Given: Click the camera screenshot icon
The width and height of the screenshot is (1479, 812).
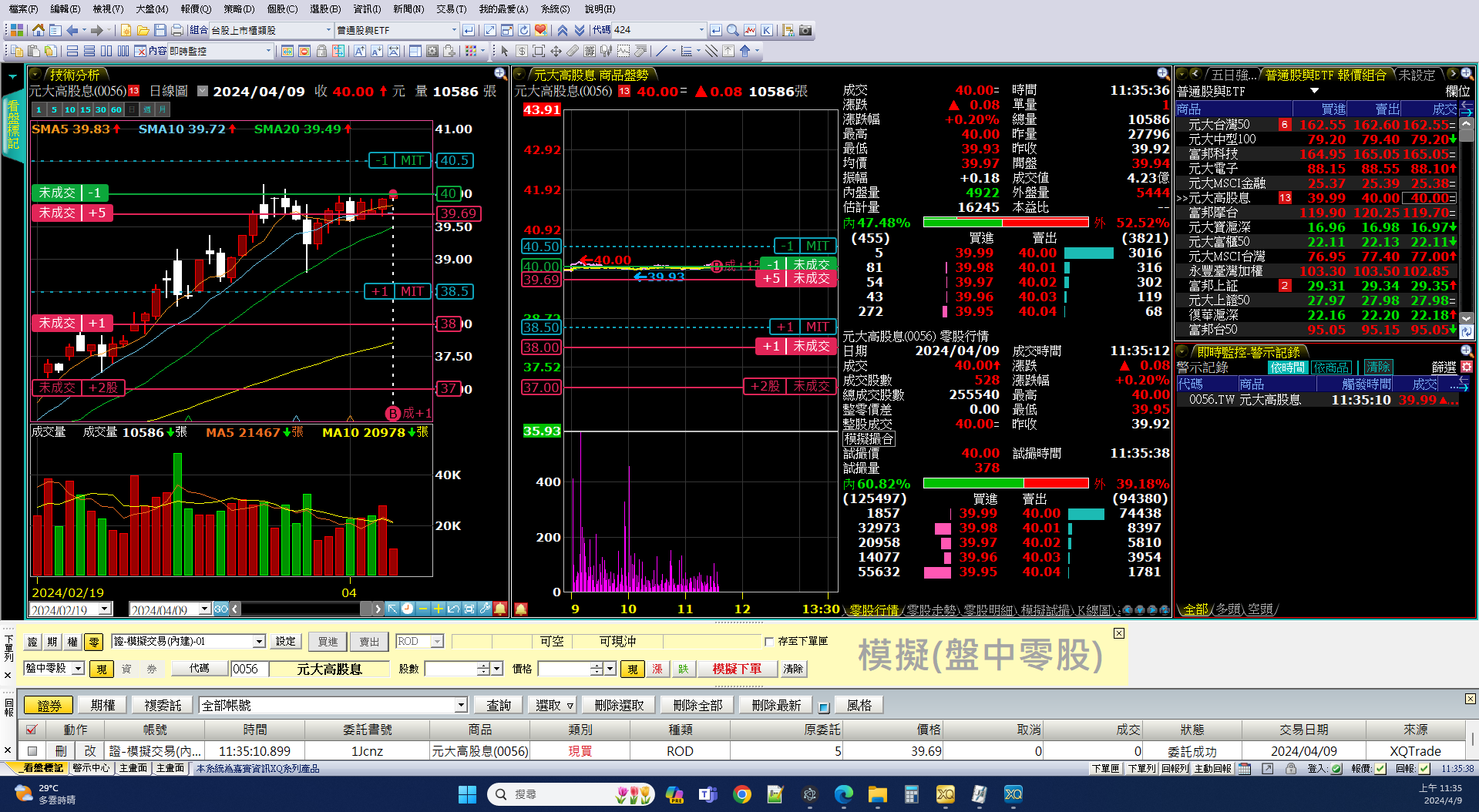Looking at the screenshot, I should coord(805,30).
